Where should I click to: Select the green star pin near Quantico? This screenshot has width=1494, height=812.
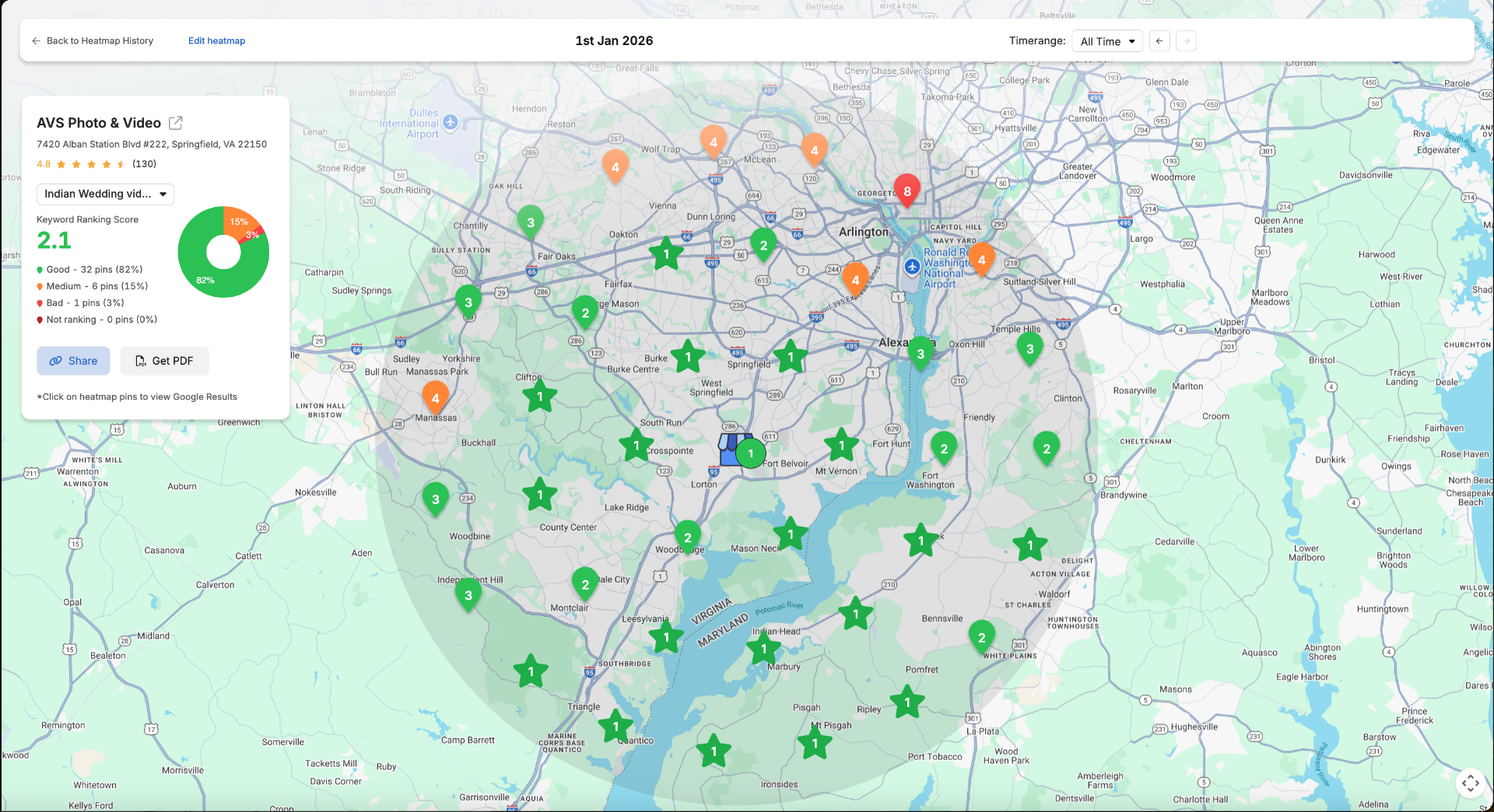coord(615,726)
